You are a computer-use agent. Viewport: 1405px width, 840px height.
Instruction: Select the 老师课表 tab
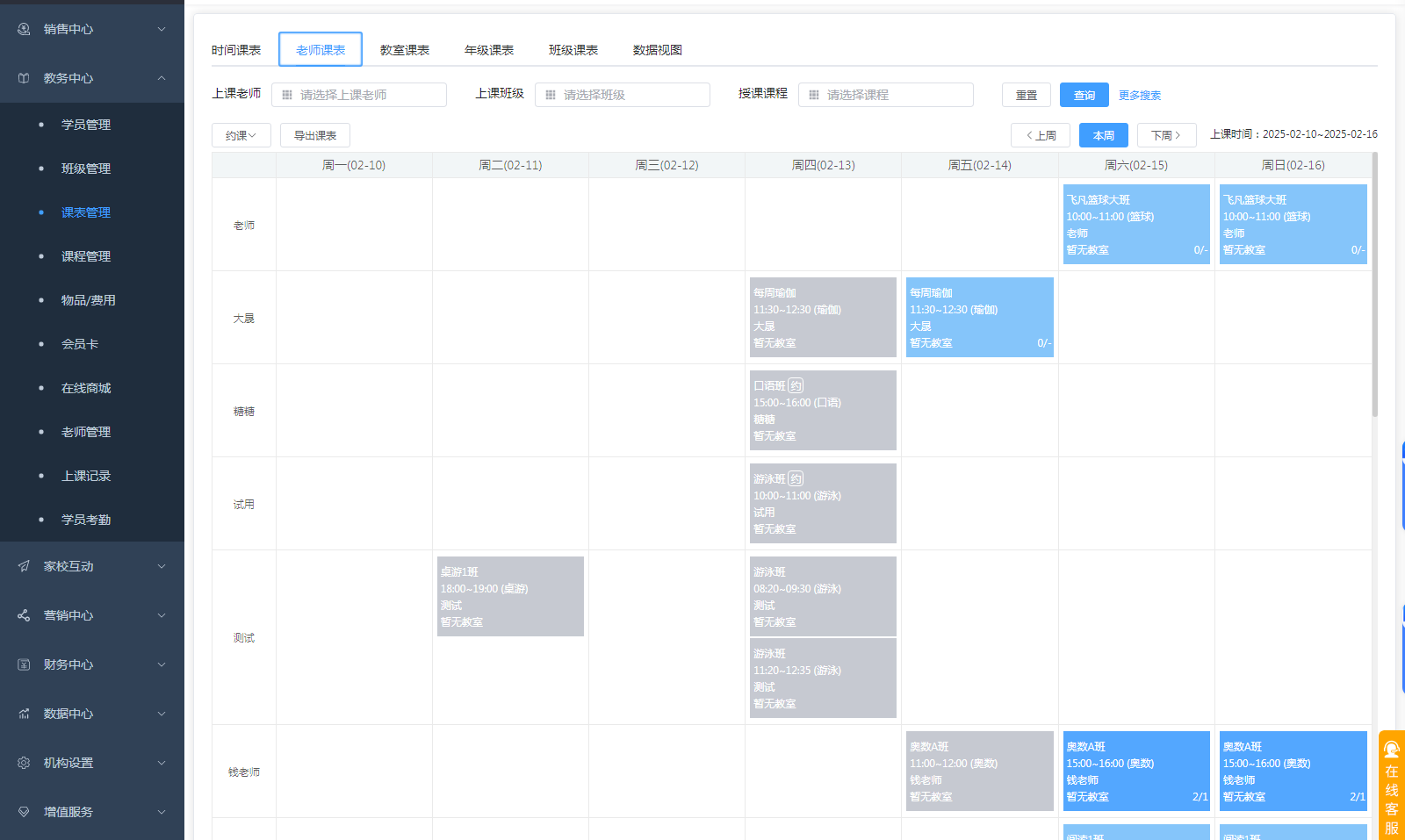321,49
